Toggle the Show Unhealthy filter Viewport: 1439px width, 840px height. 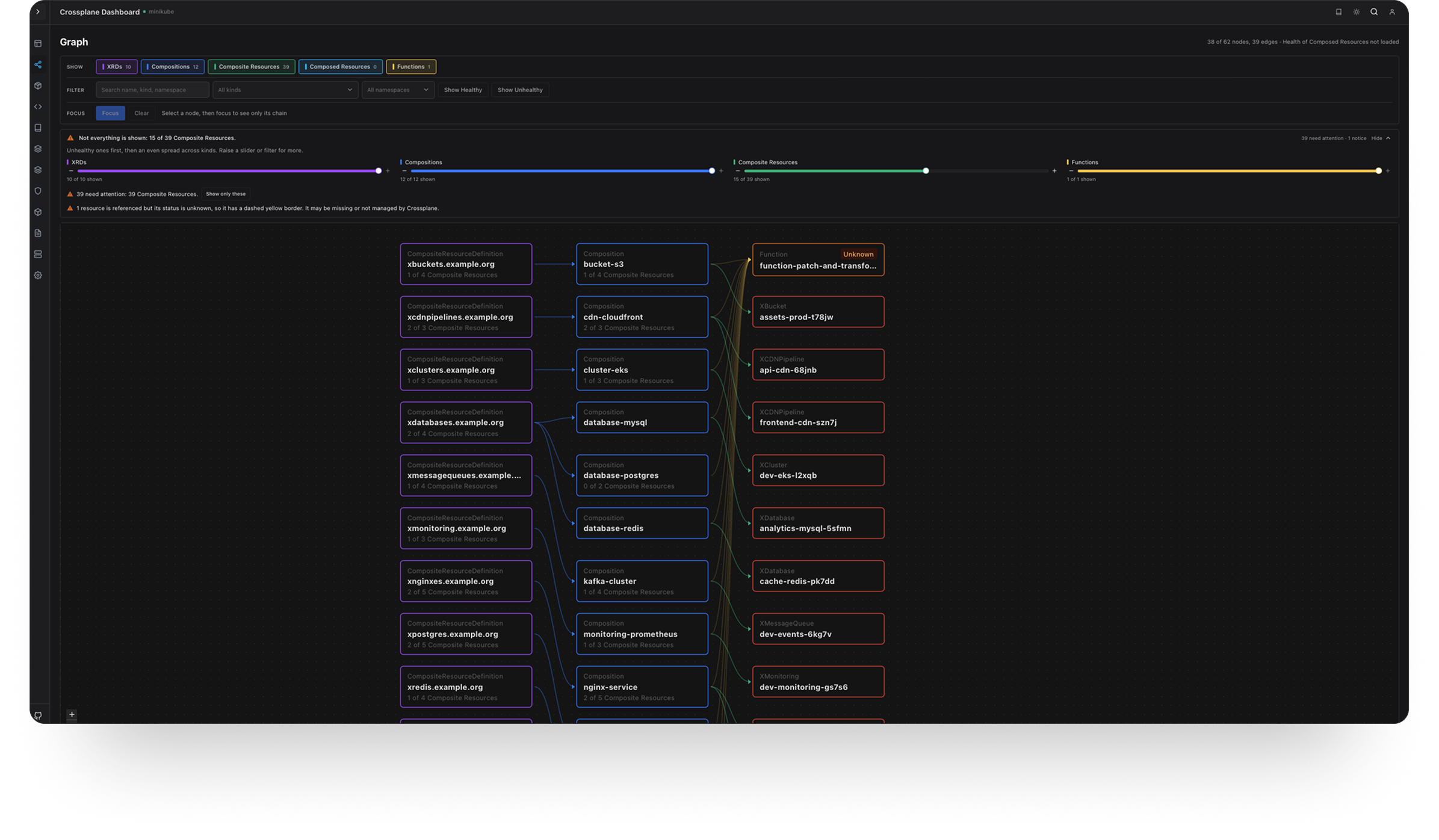(x=520, y=90)
